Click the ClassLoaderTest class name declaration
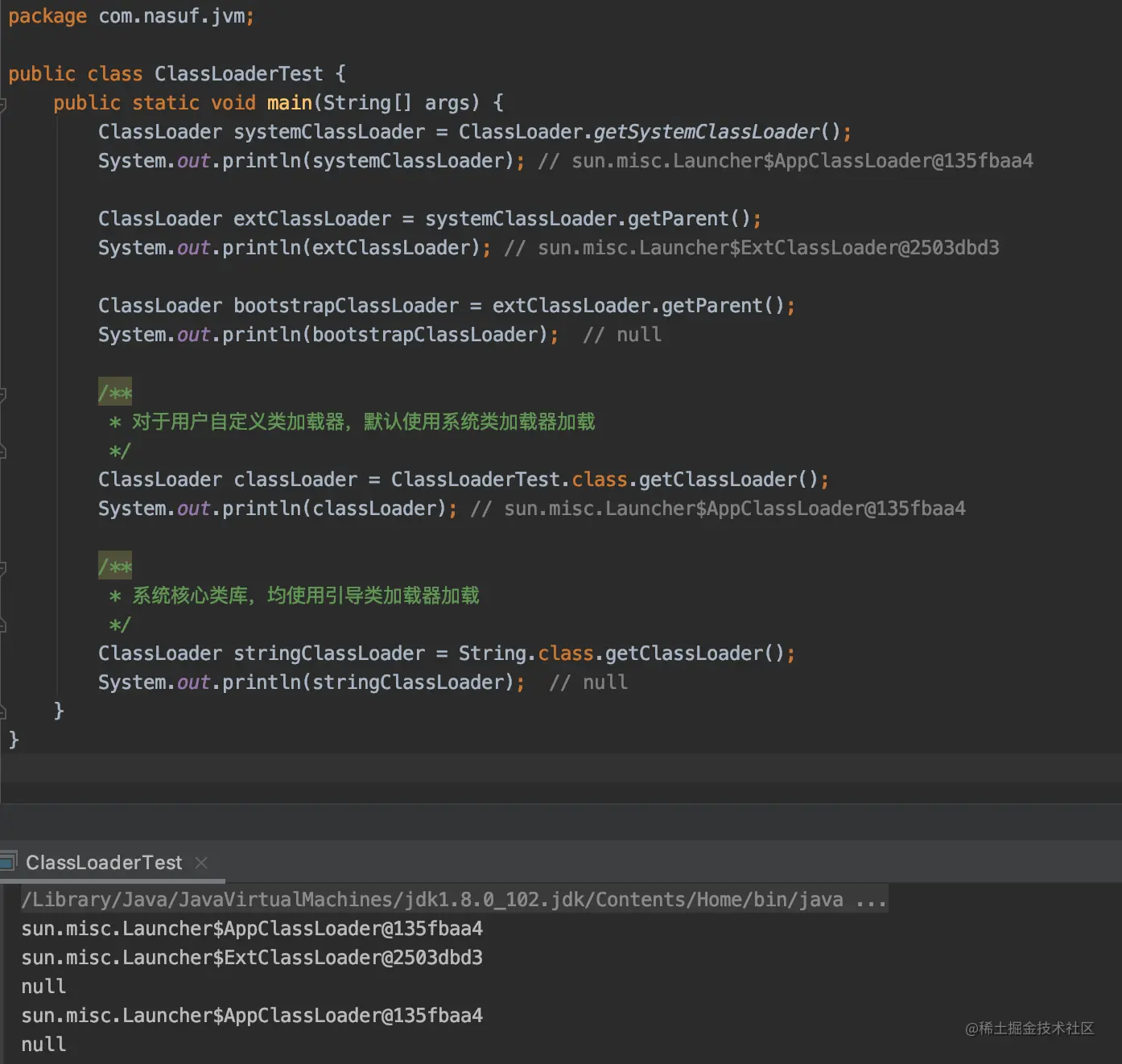The image size is (1122, 1064). click(238, 74)
